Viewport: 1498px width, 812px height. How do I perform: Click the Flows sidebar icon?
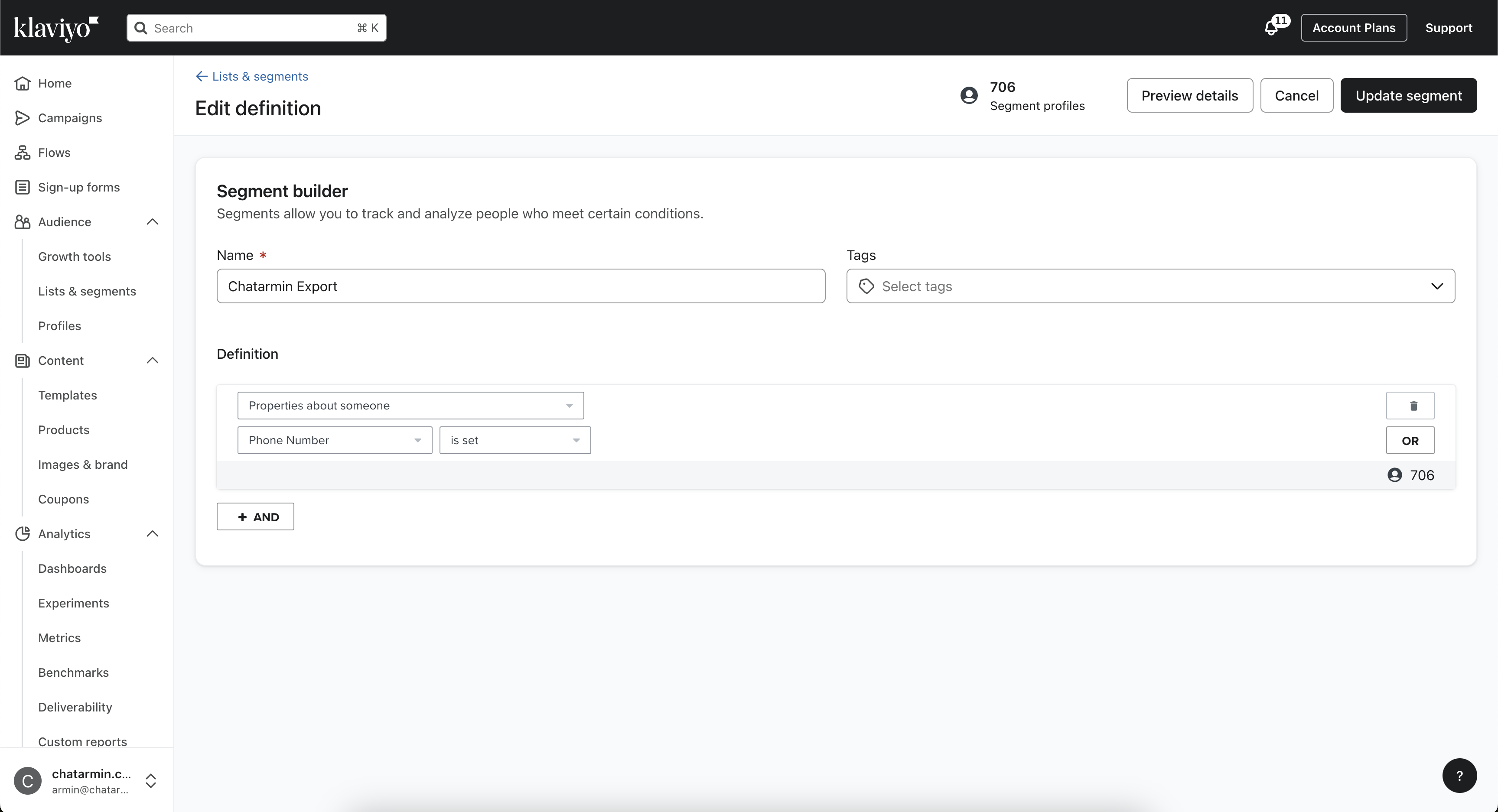pyautogui.click(x=22, y=152)
